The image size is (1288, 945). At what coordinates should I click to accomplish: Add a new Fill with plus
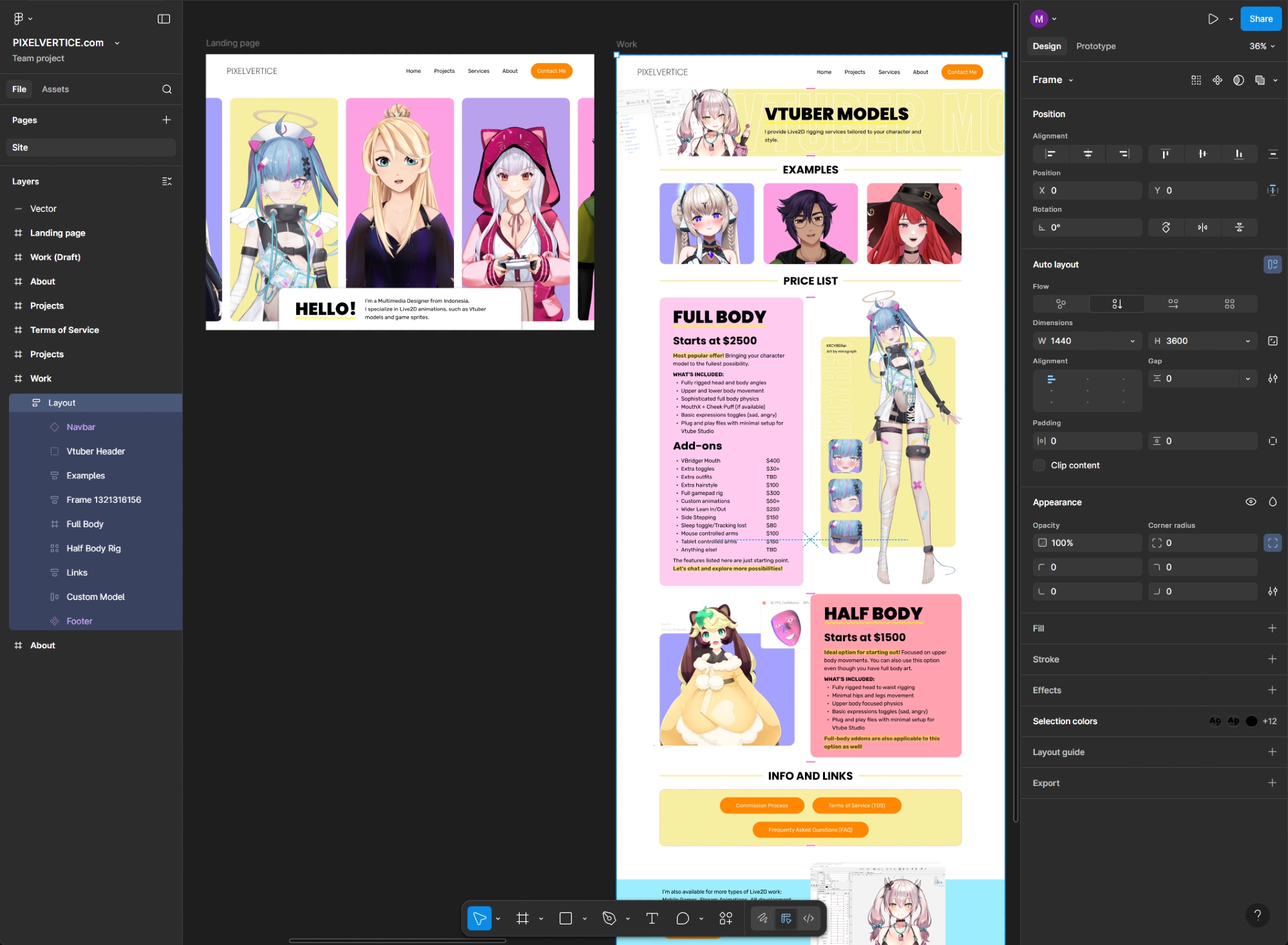(1272, 628)
